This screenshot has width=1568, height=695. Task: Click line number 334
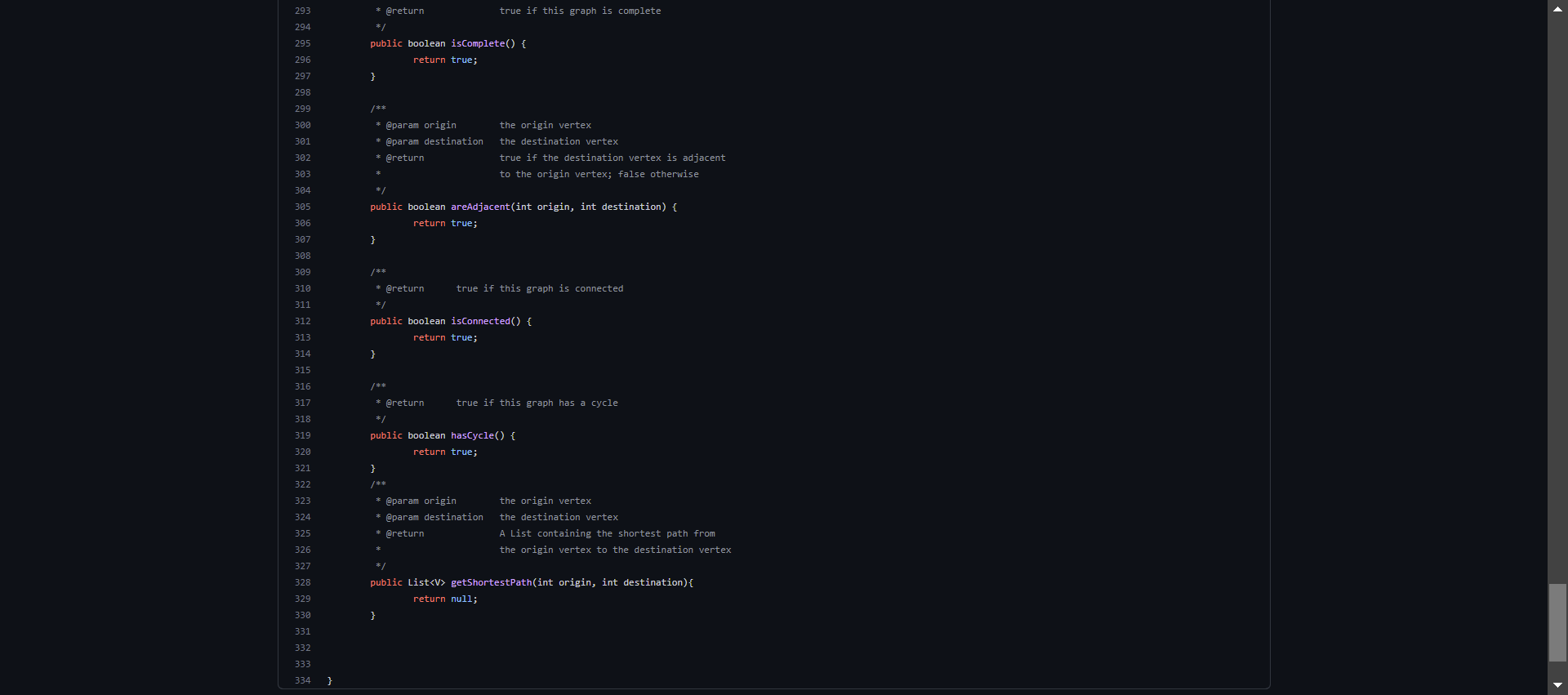303,680
